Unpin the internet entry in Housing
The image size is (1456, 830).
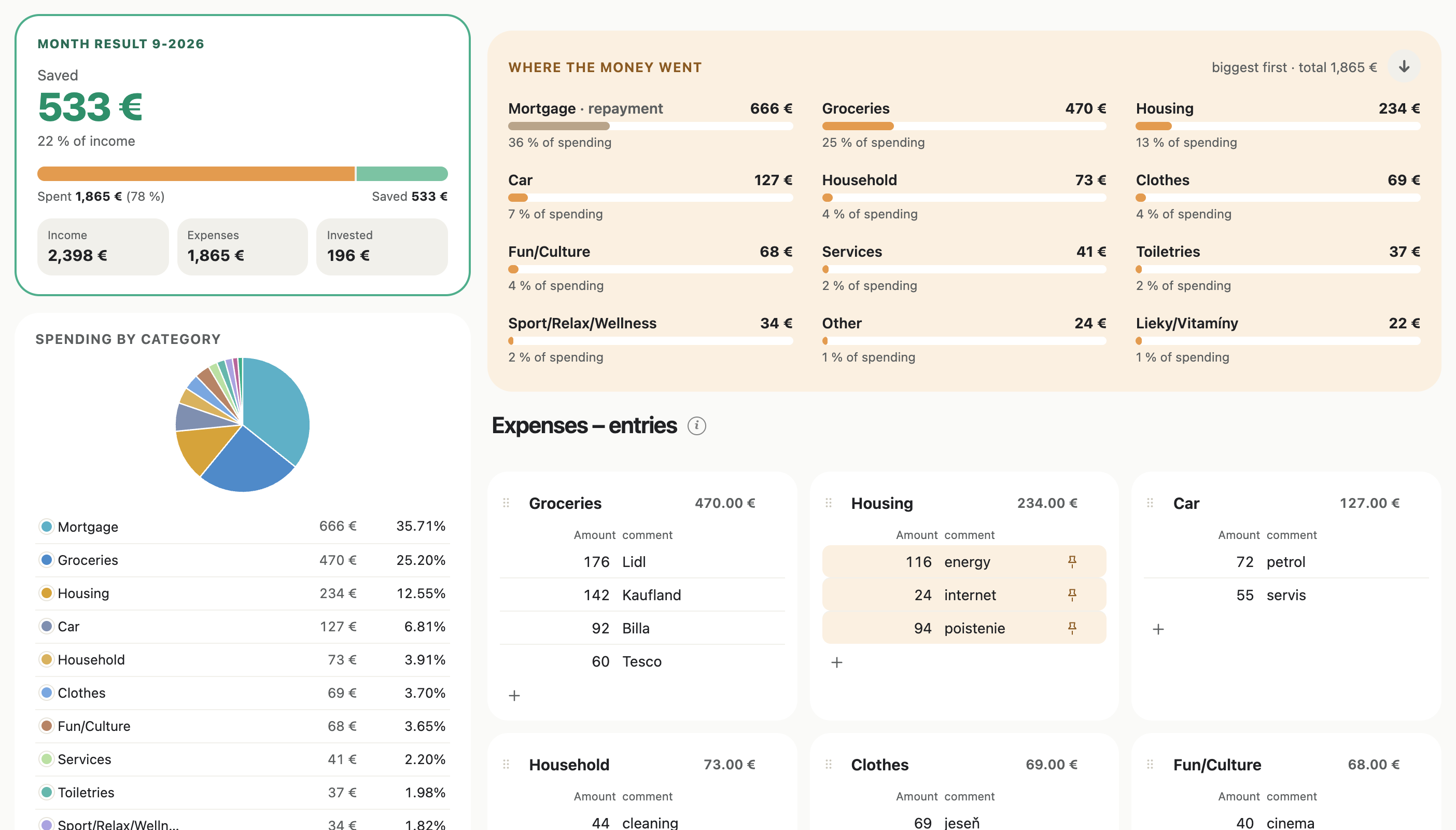1072,595
